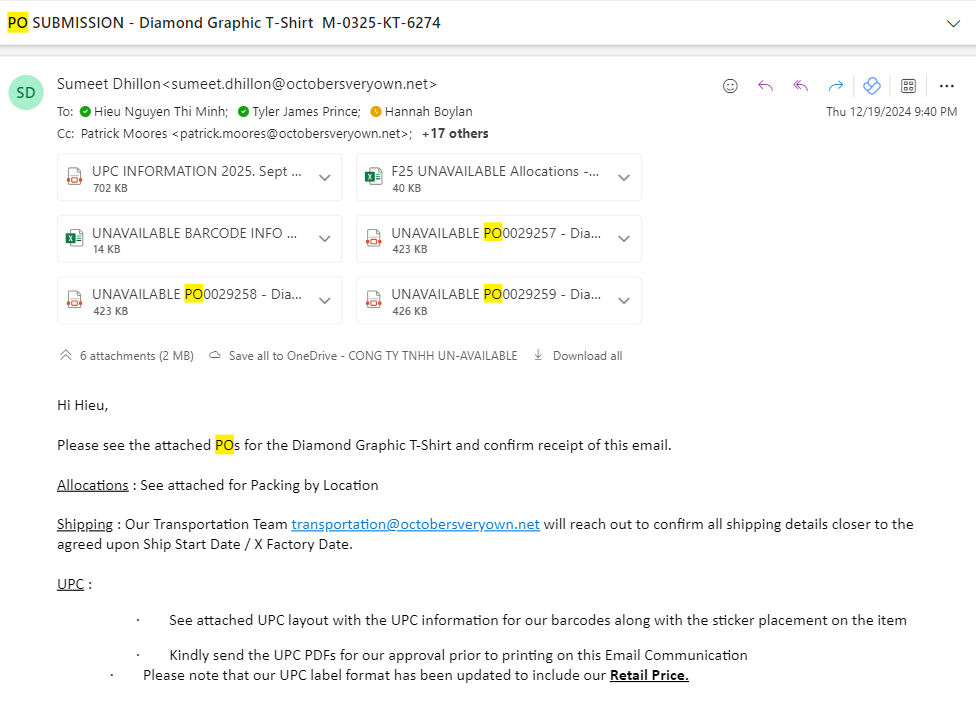Open dropdown for UNAVAILABLE PO0029259 attachment
Viewport: 976px width, 702px height.
624,301
